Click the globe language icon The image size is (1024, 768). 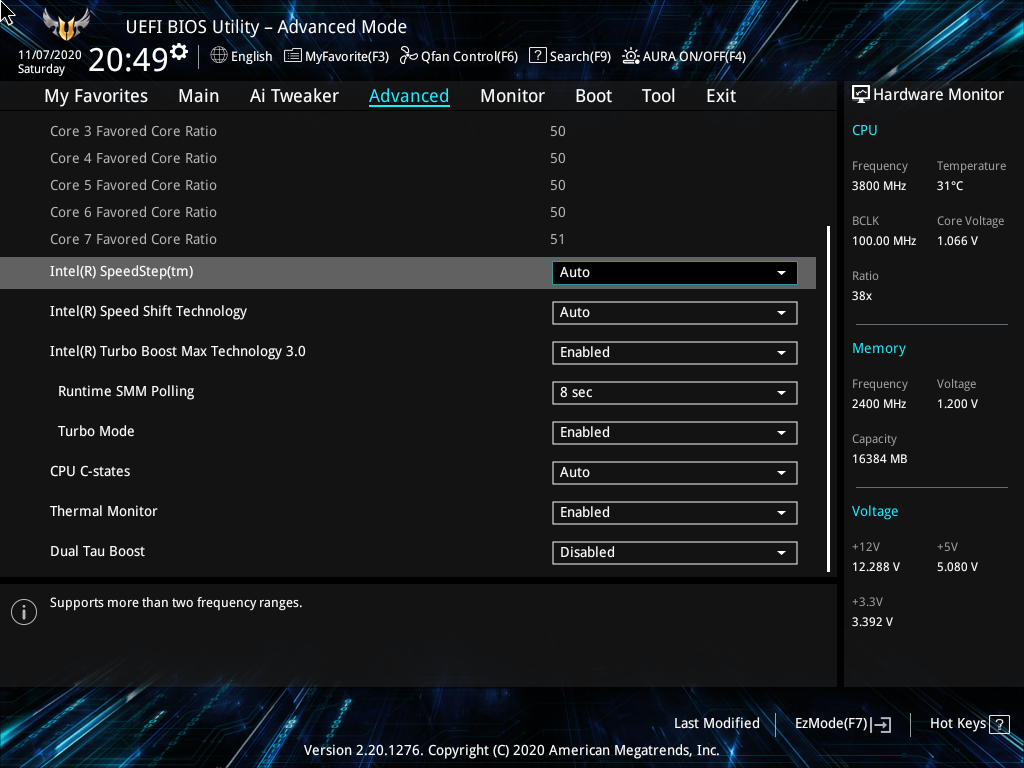coord(219,56)
